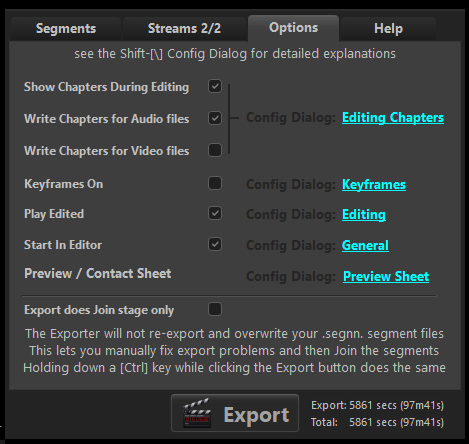The width and height of the screenshot is (469, 444).
Task: Enable Export does Join stage only
Action: coord(215,309)
